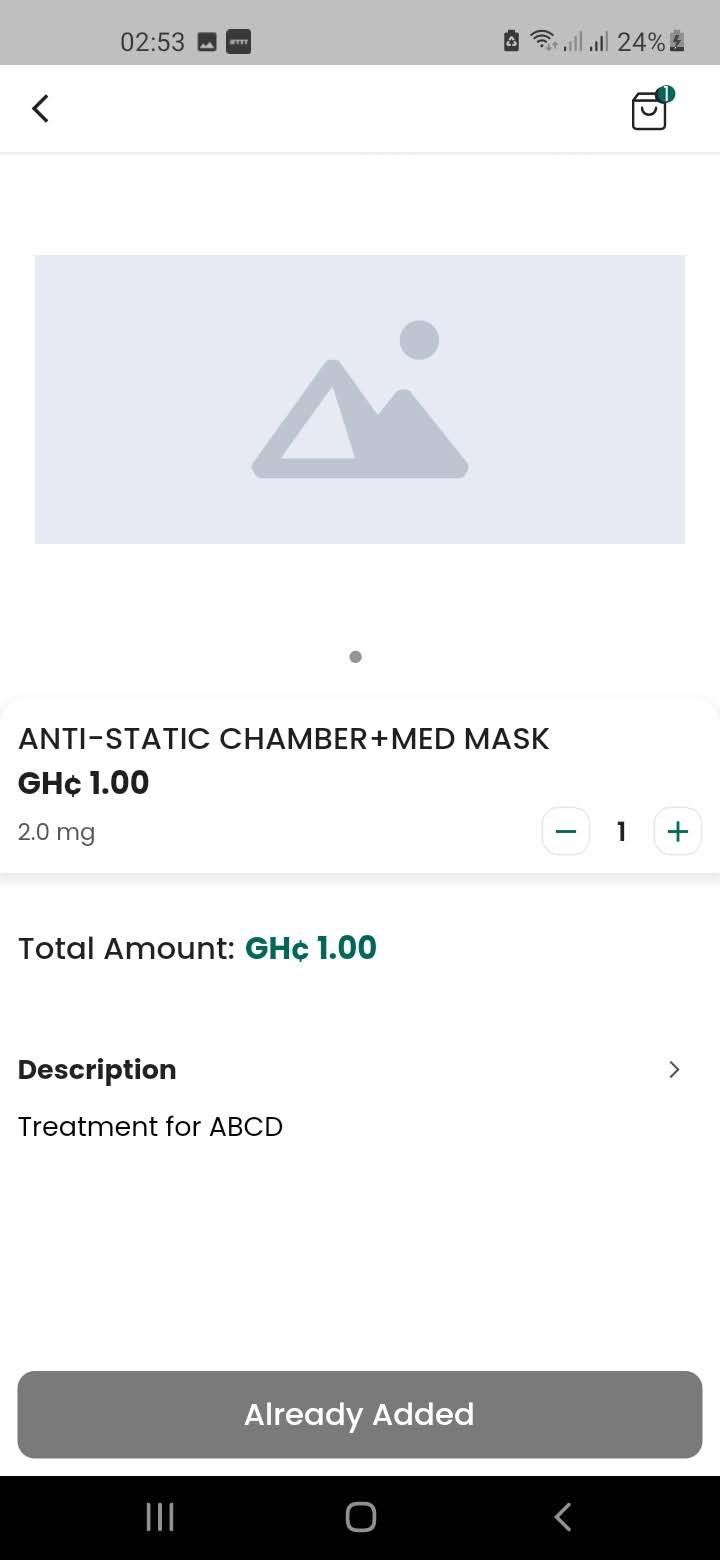
Task: Increase quantity with the plus button
Action: 678,831
